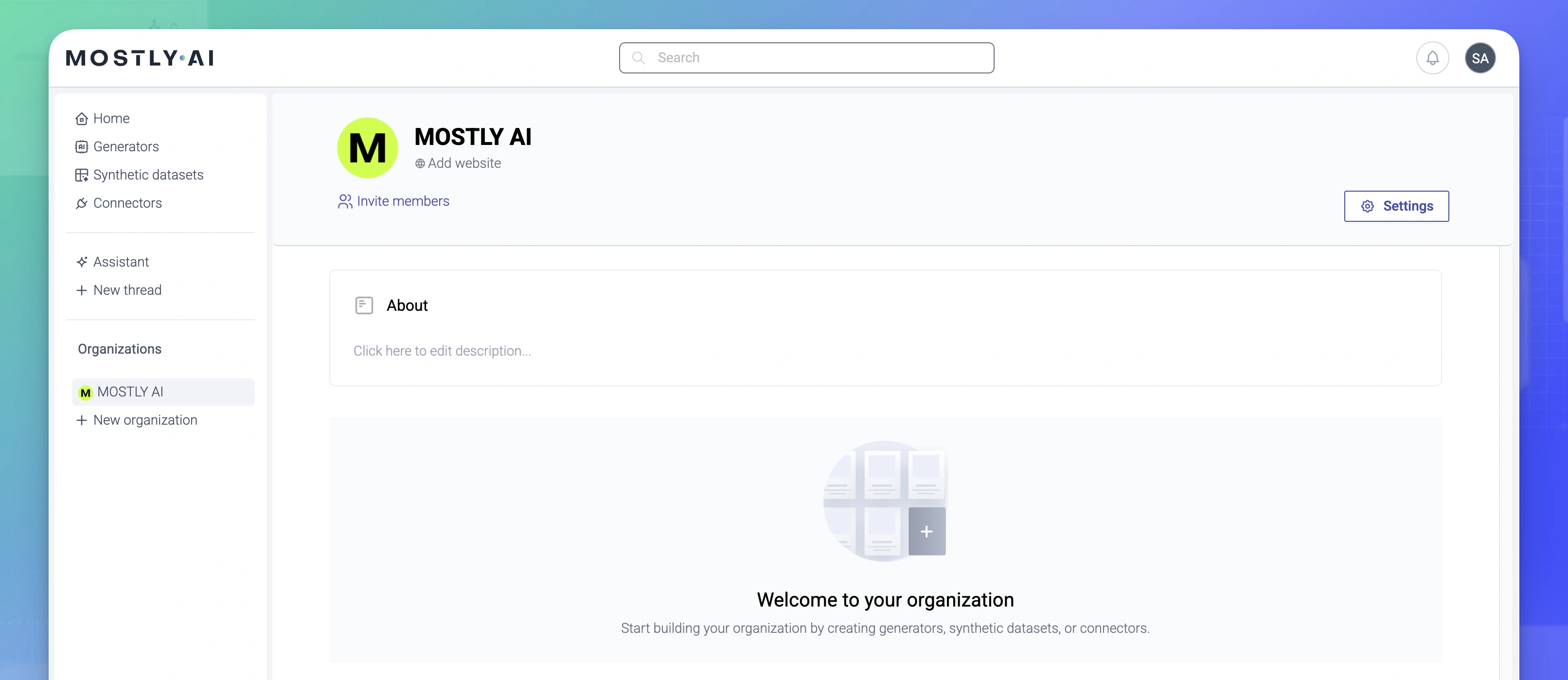The image size is (1568, 680).
Task: Click to edit the organization description
Action: coord(443,351)
